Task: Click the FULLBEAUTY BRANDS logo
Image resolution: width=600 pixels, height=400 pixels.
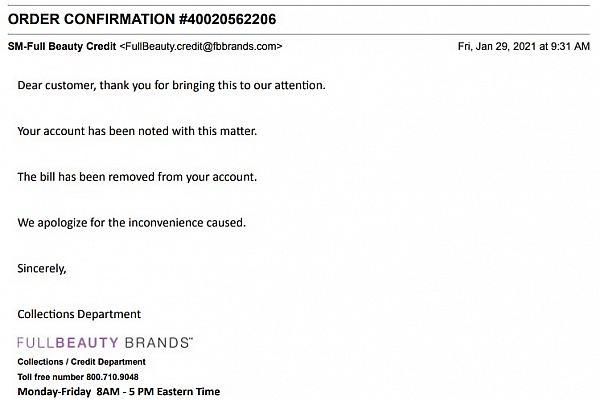Action: coord(105,343)
